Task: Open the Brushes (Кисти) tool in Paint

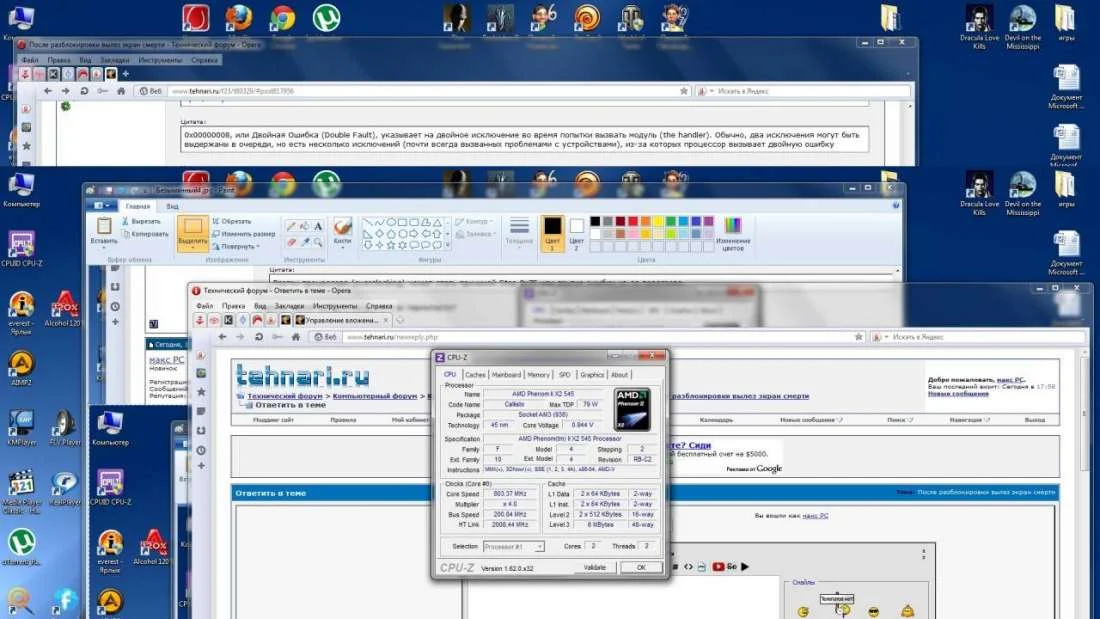Action: (342, 232)
